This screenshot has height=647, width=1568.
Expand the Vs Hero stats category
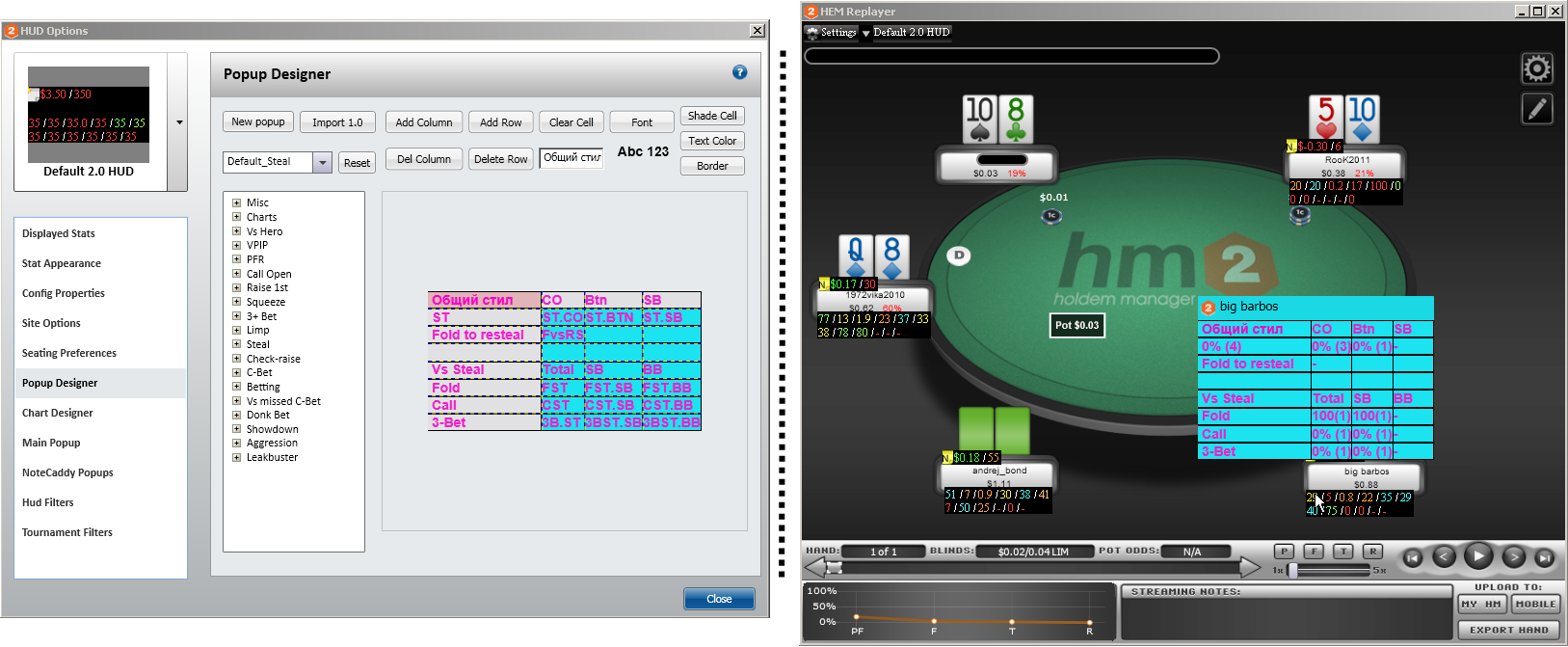point(236,231)
